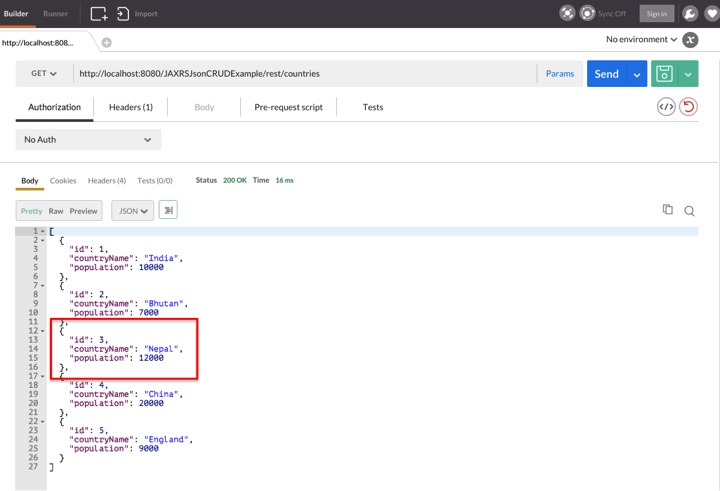Click the "India" countryName value
Viewport: 720px width, 491px height.
[161, 259]
